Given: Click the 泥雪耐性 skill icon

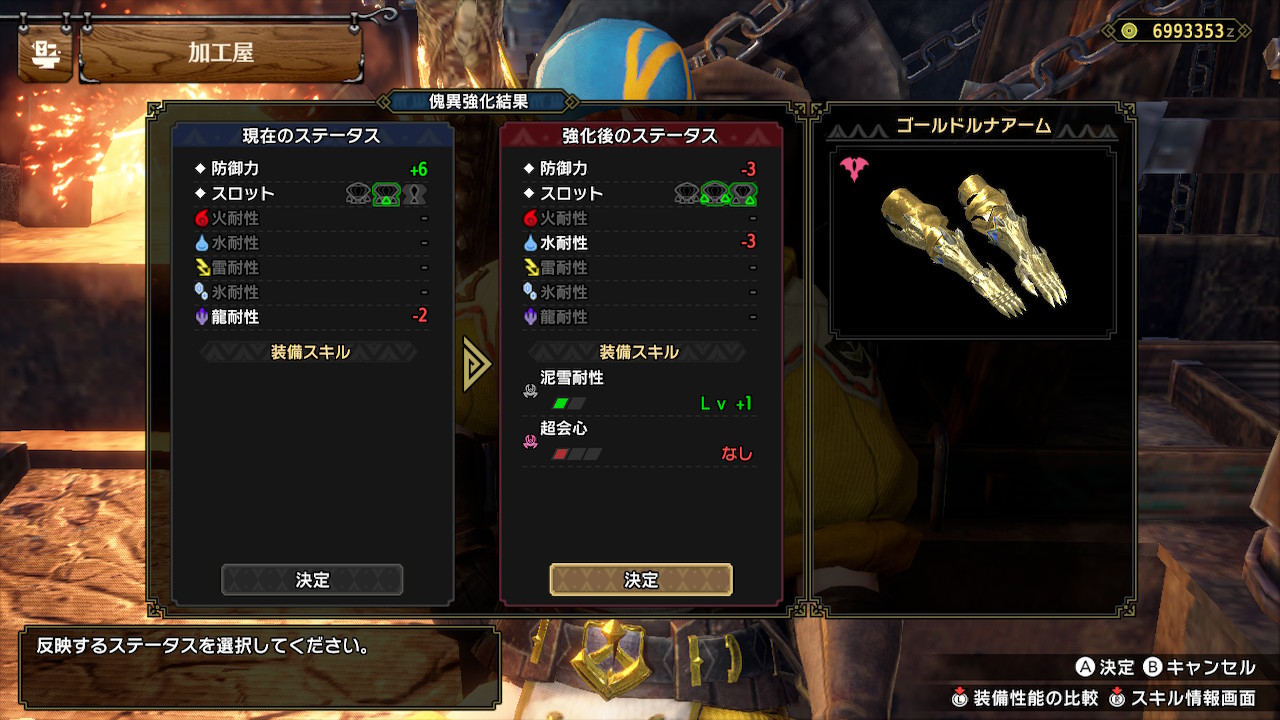Looking at the screenshot, I should click(x=530, y=392).
